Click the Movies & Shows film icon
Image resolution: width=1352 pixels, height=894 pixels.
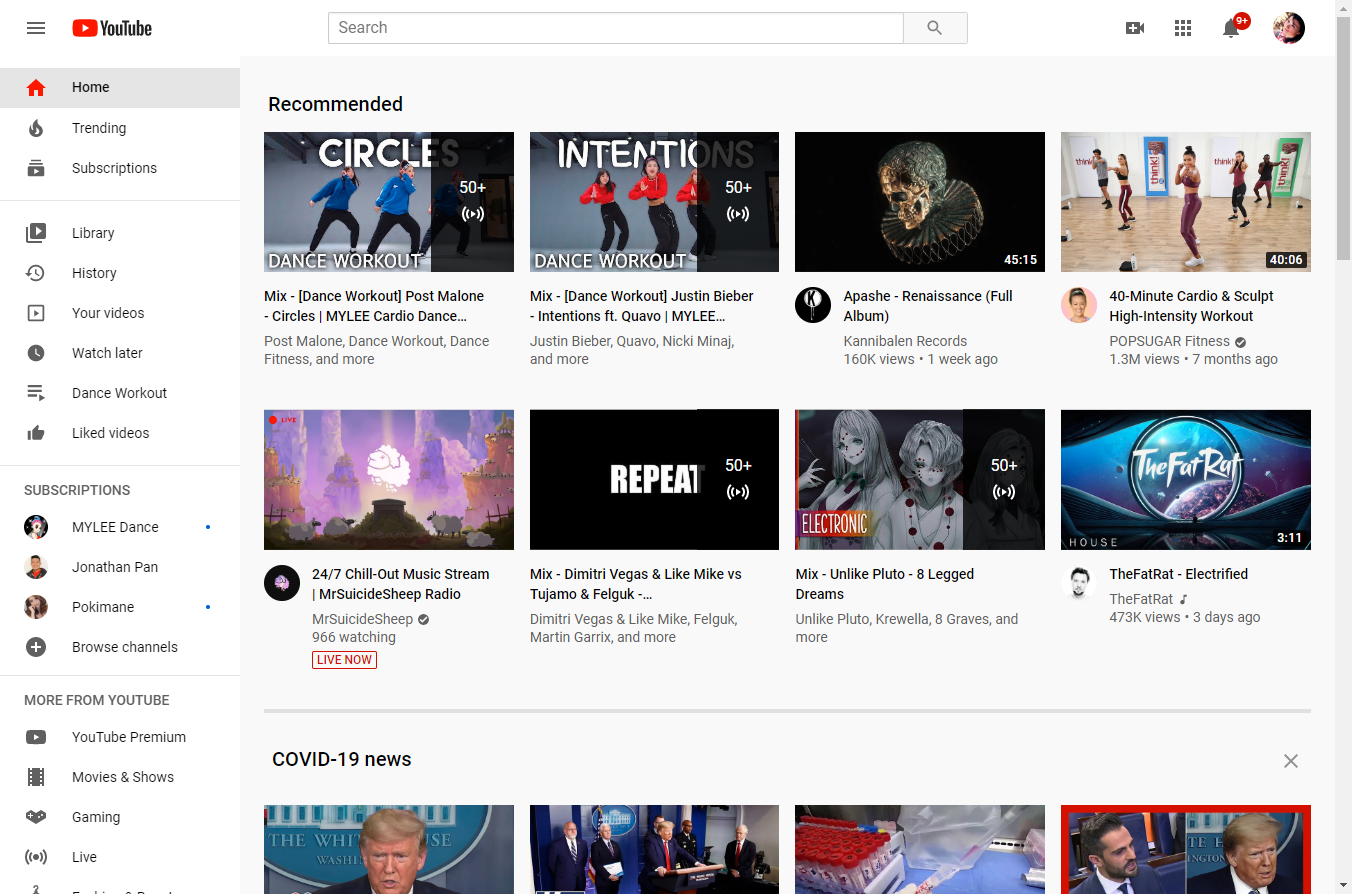36,777
